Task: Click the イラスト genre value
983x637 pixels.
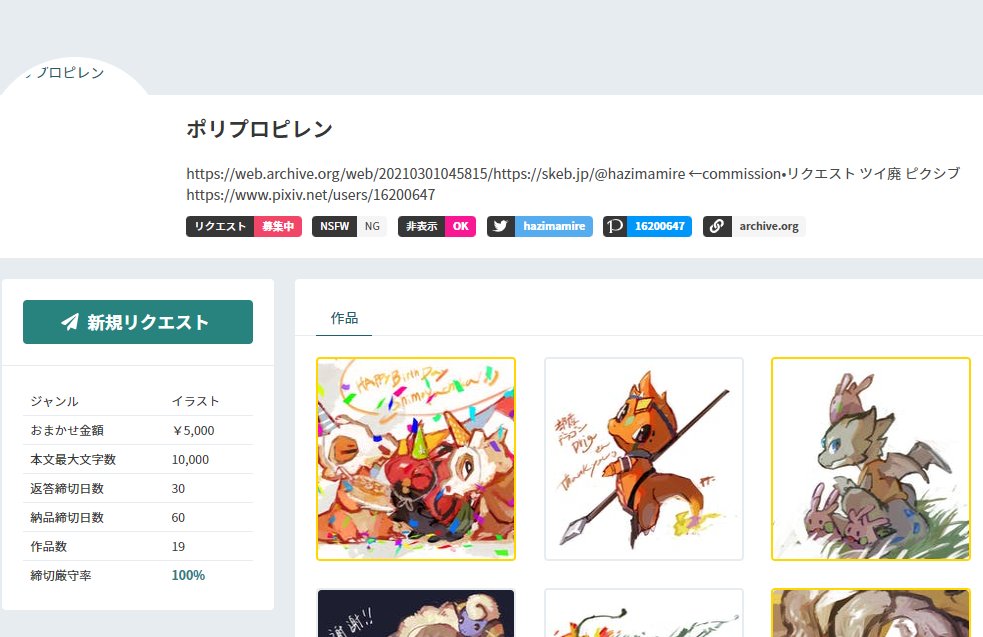Action: click(196, 401)
